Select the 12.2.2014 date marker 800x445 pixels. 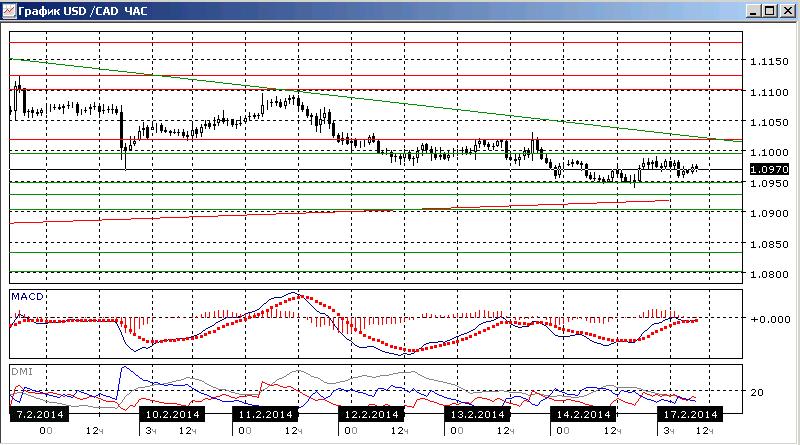(x=371, y=414)
